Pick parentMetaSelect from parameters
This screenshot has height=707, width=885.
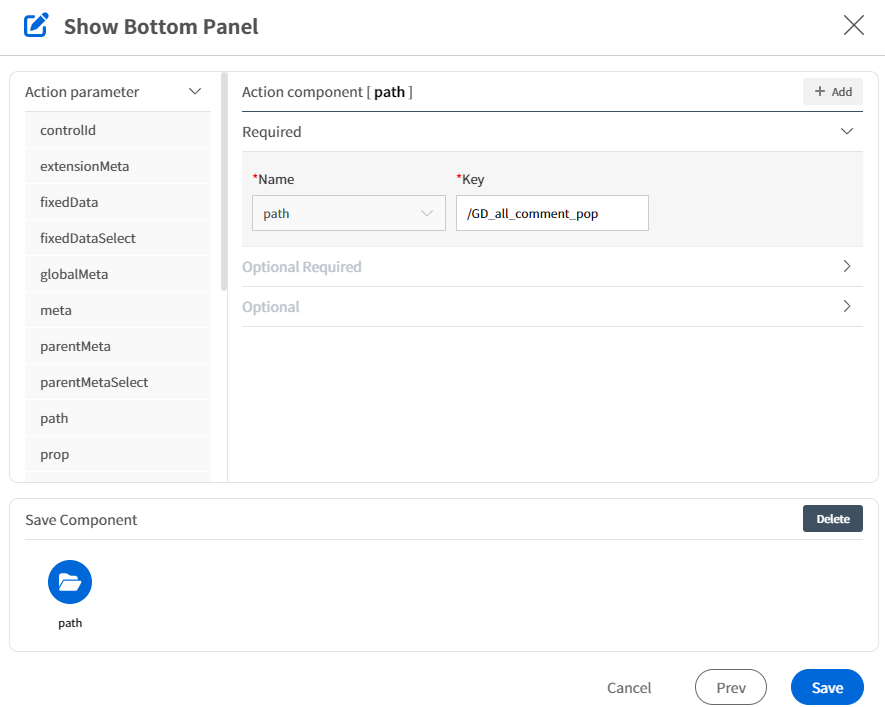coord(117,383)
